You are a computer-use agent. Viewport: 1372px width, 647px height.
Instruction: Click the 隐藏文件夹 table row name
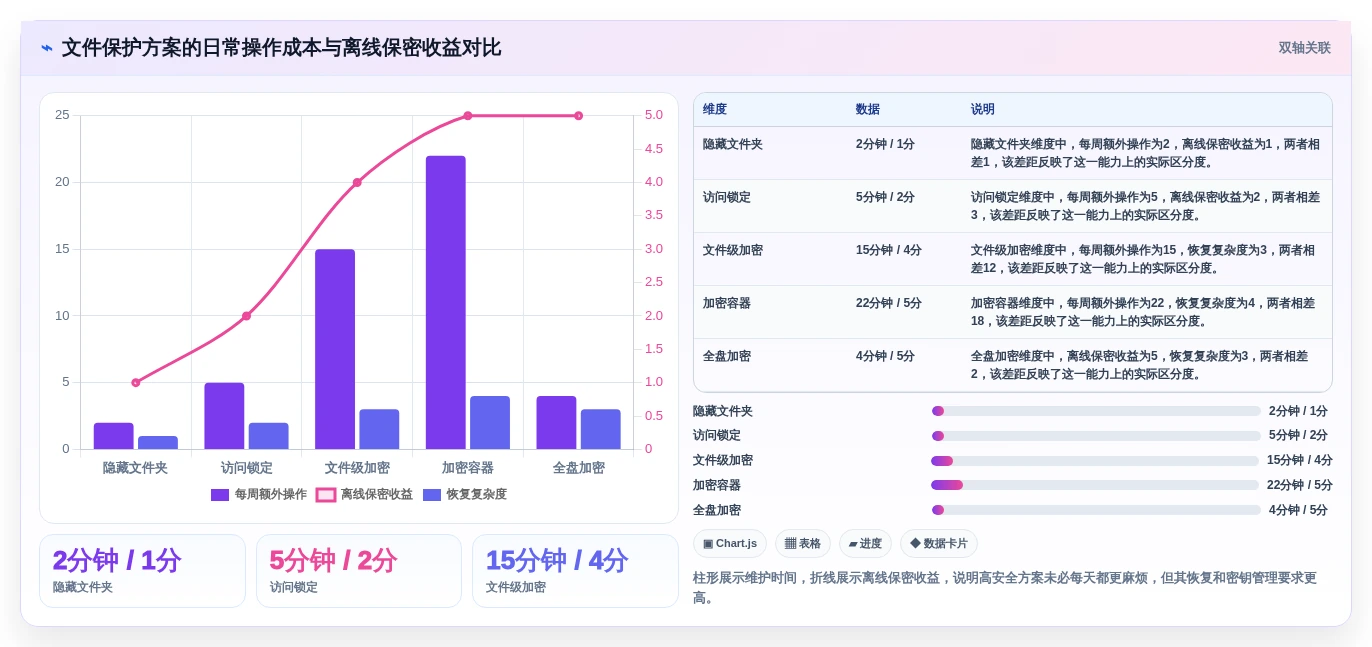pos(733,144)
